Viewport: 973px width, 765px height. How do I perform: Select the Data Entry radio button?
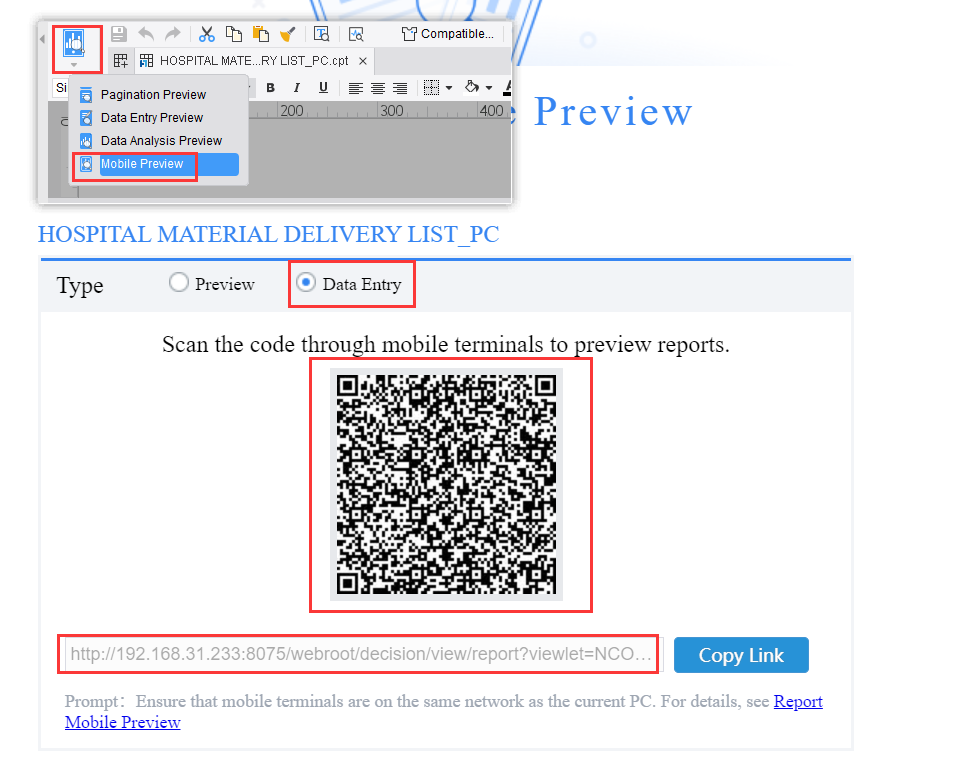coord(305,283)
